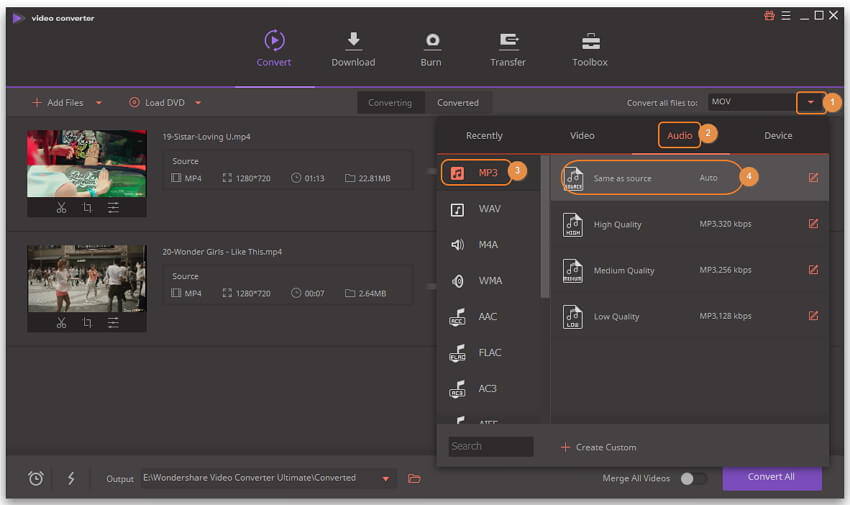The image size is (850, 505).
Task: Click the file name 20-Wonder Girls - Like This.mp4
Action: click(222, 251)
